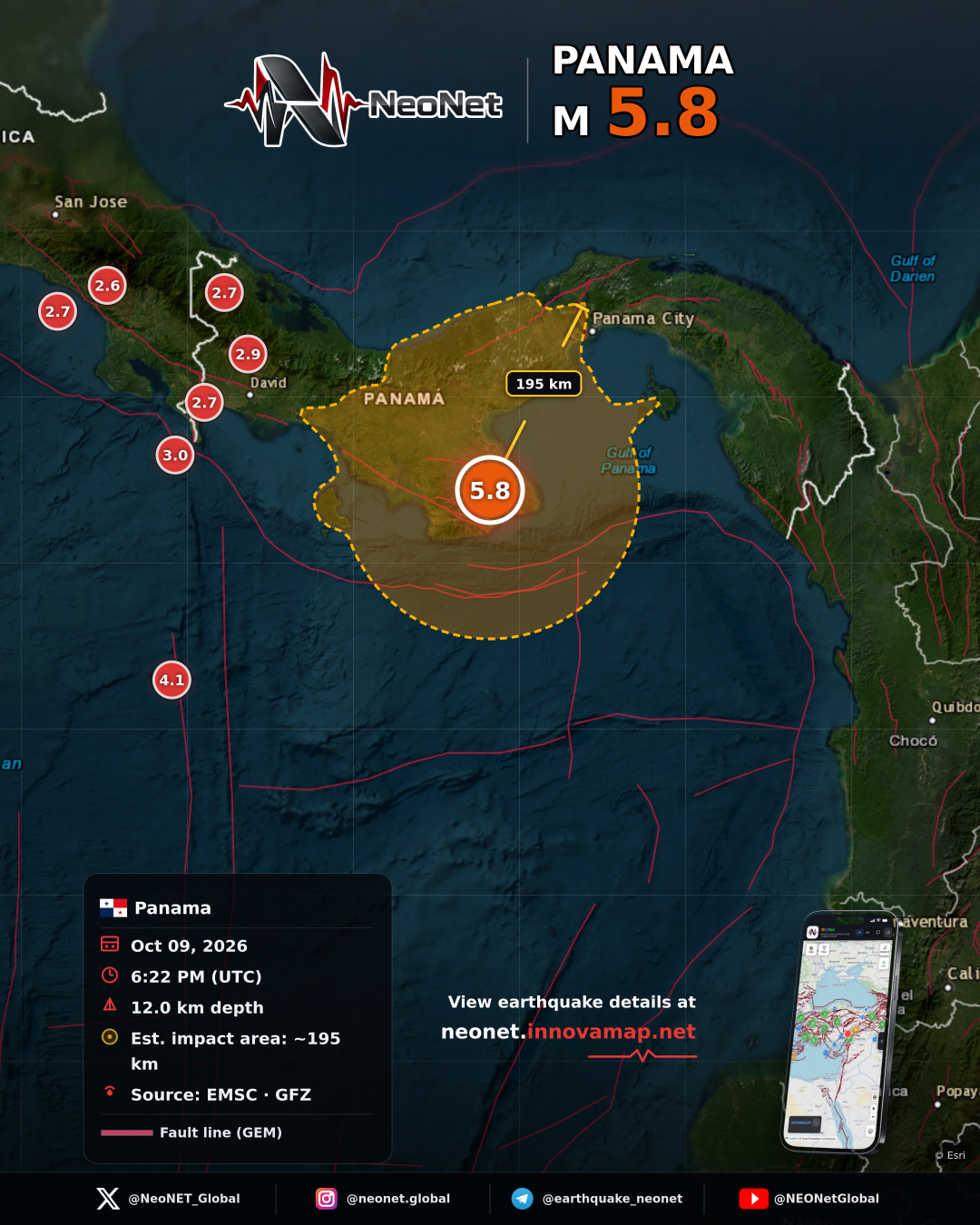Click the source signal icon beside EMSC
This screenshot has height=1225, width=980.
tap(110, 1092)
